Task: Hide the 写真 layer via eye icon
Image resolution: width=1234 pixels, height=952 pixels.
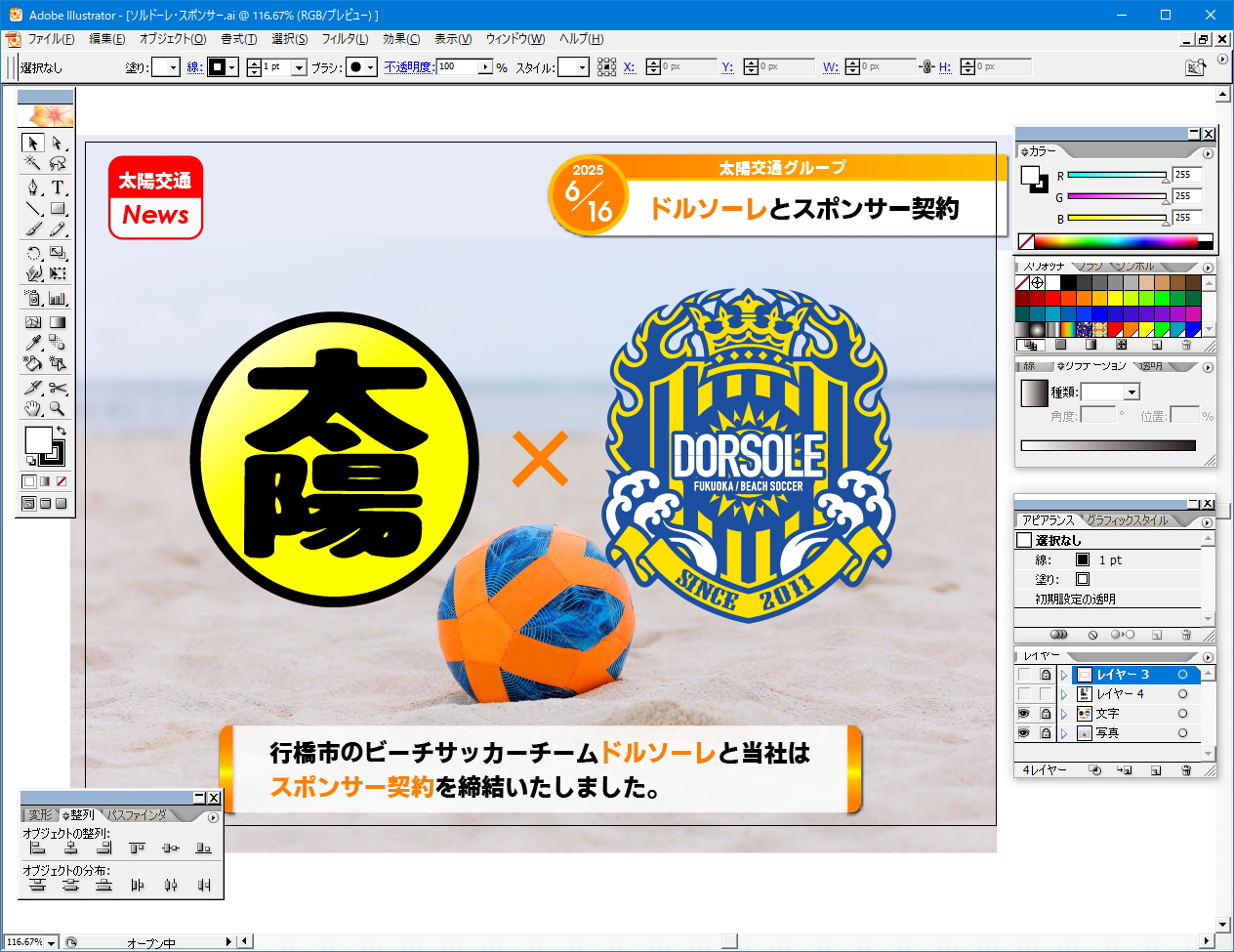Action: point(1024,733)
